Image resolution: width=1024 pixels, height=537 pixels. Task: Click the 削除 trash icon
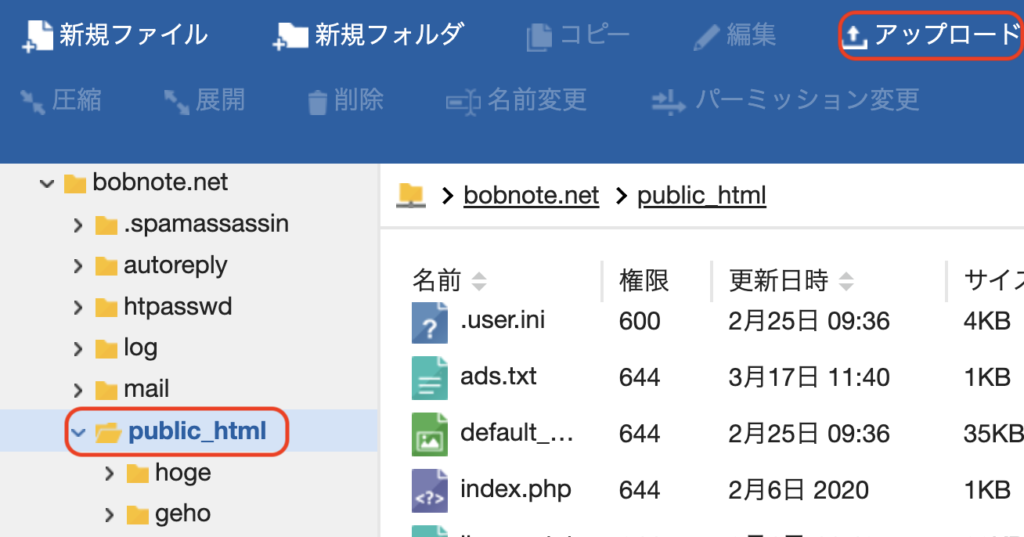point(317,102)
